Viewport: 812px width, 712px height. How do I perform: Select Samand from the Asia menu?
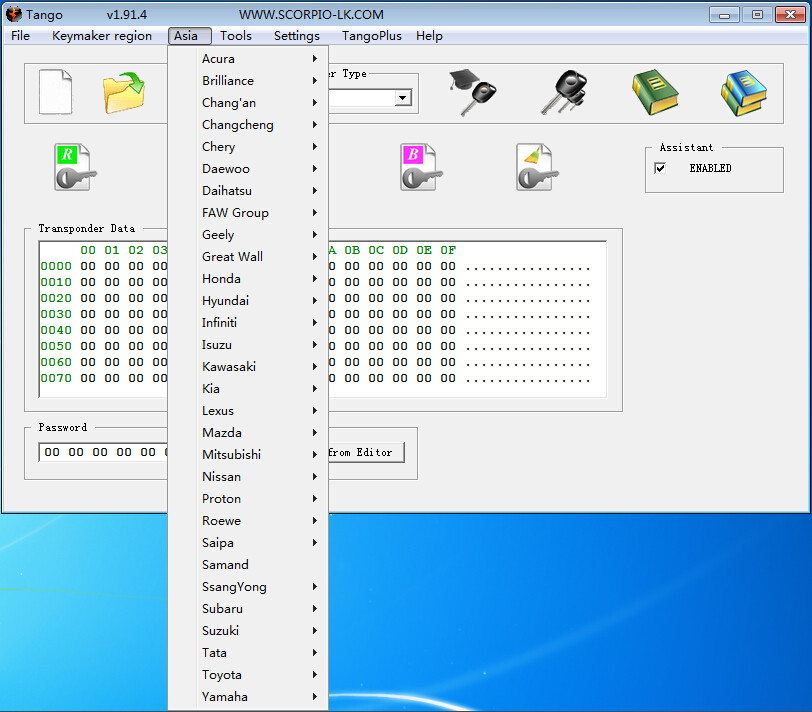click(x=225, y=565)
